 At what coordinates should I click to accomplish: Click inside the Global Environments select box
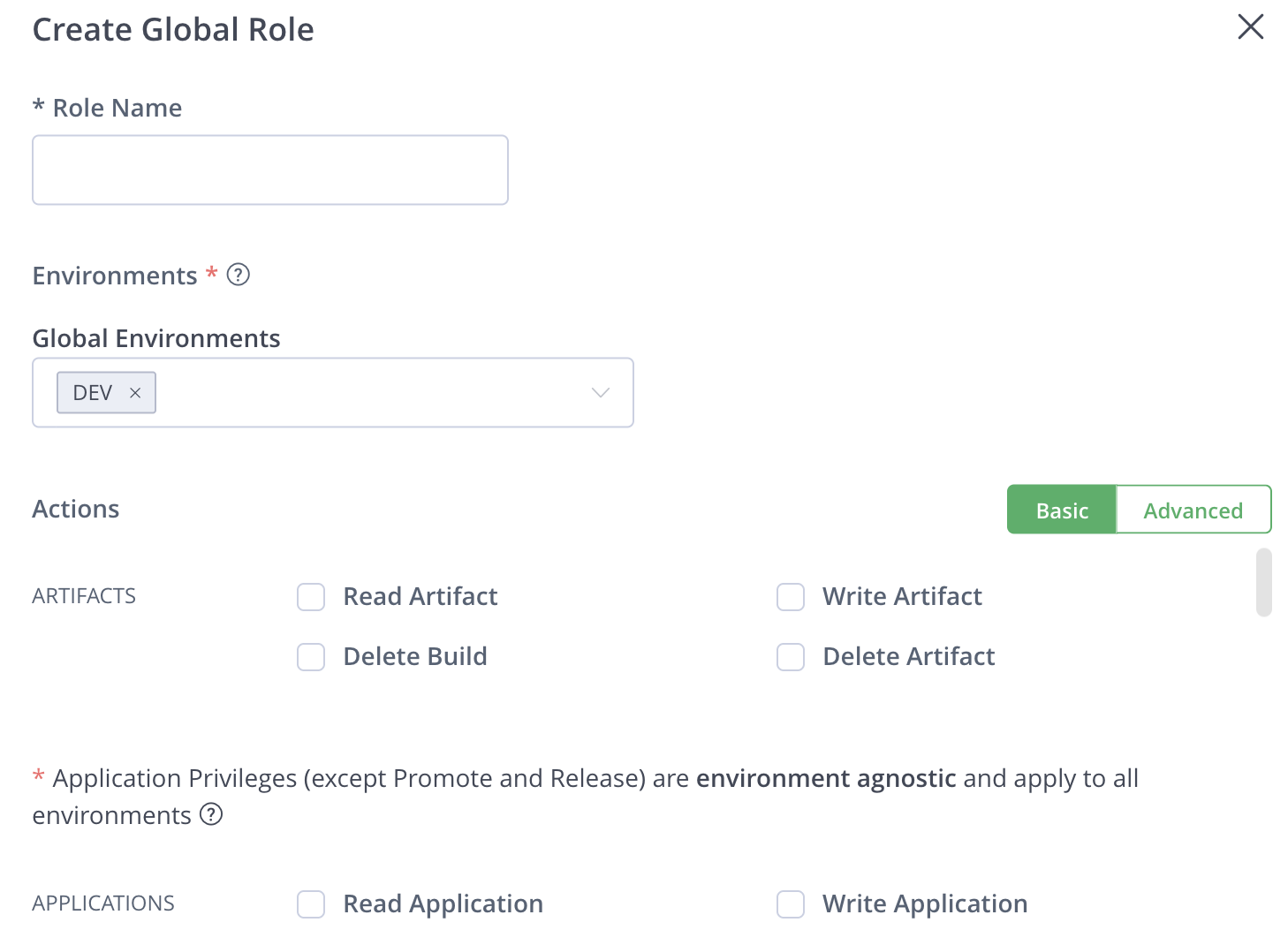coord(371,393)
